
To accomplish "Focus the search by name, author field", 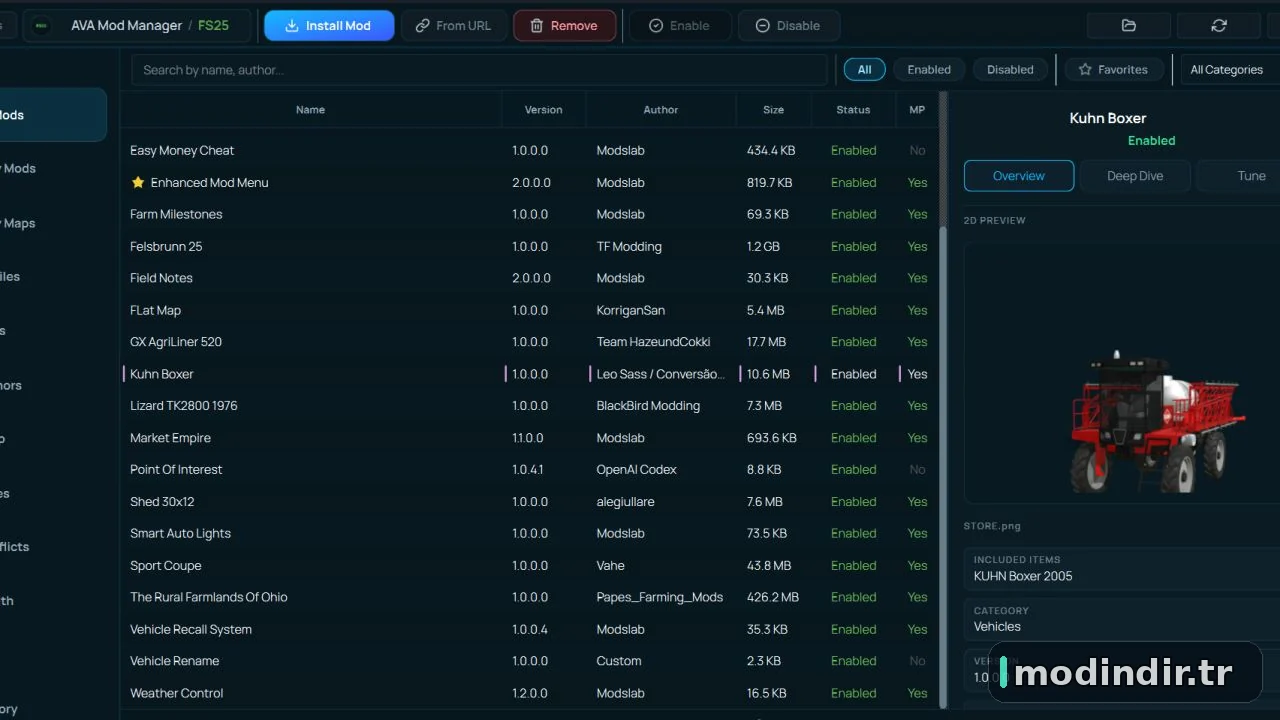I will 480,70.
